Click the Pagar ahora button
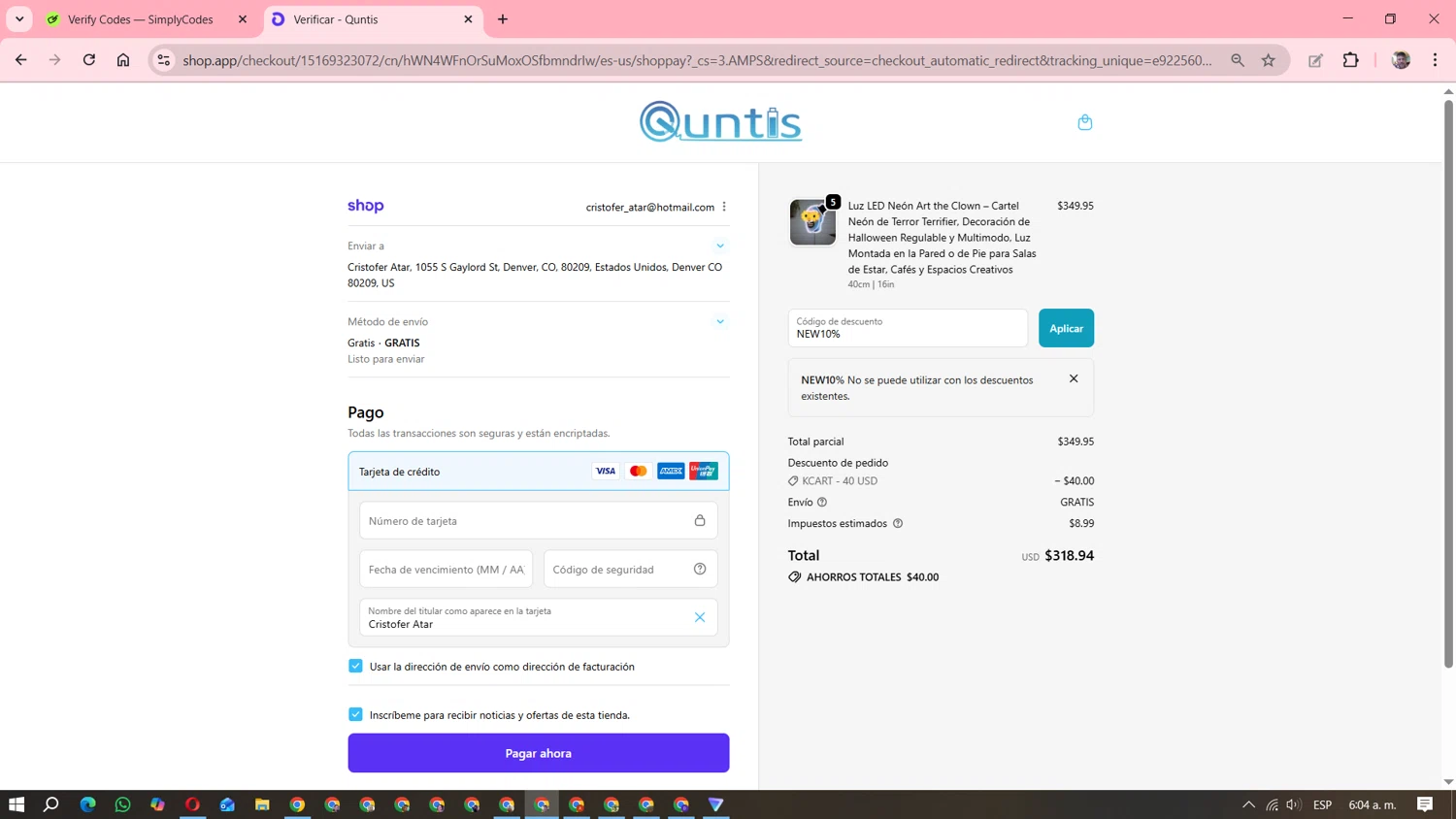Viewport: 1456px width, 819px height. tap(539, 753)
